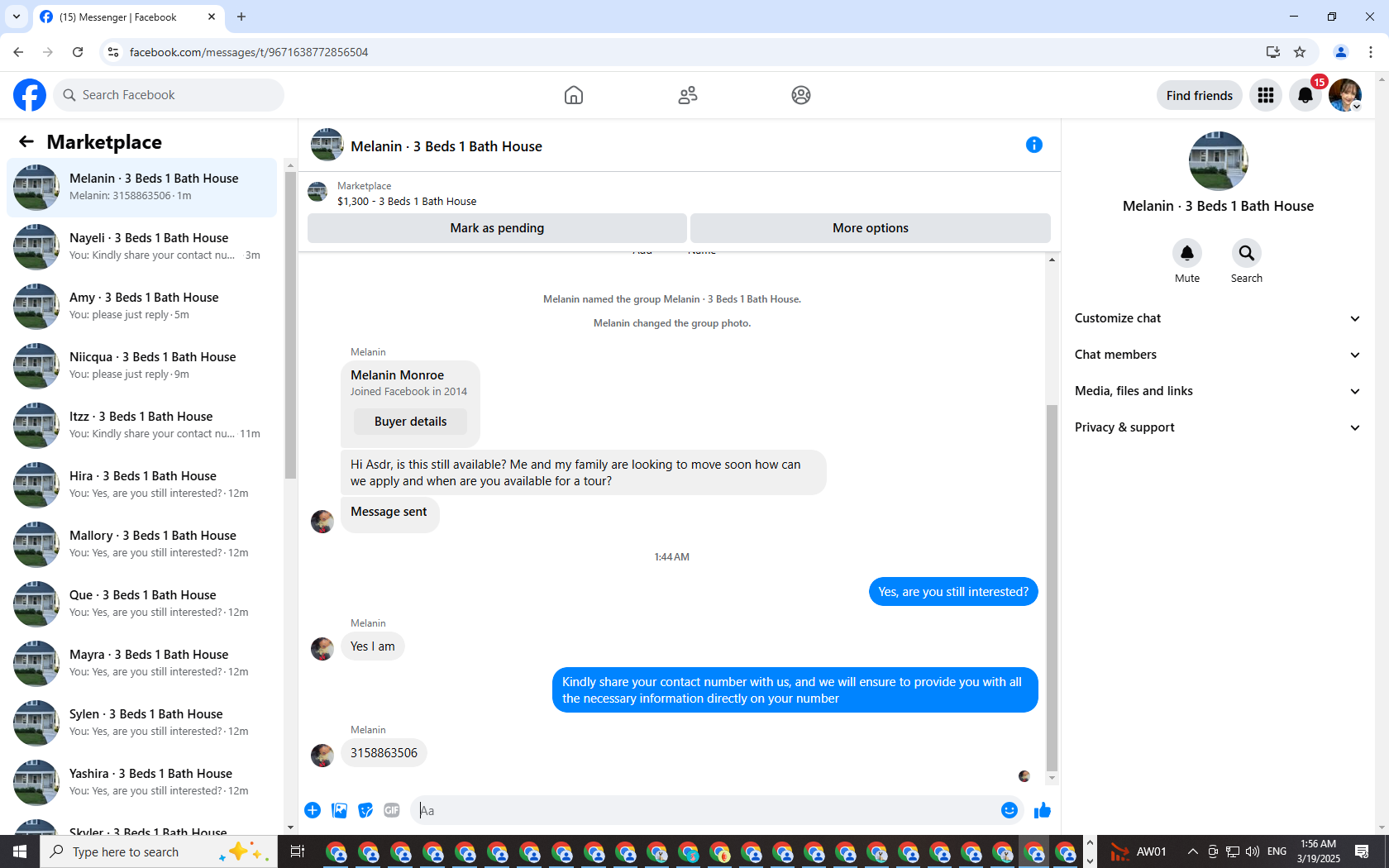Open Sylen 3 Beds 1 Bath House chat

coord(142,723)
